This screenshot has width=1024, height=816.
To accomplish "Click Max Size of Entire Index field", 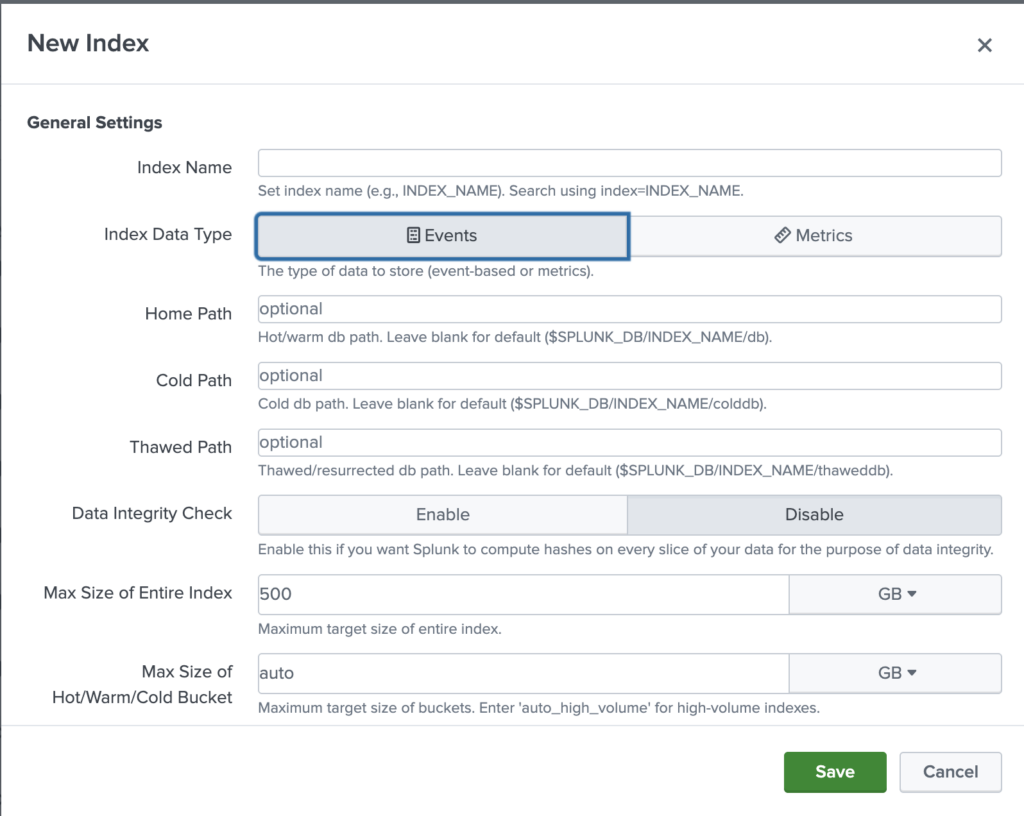I will pos(523,594).
